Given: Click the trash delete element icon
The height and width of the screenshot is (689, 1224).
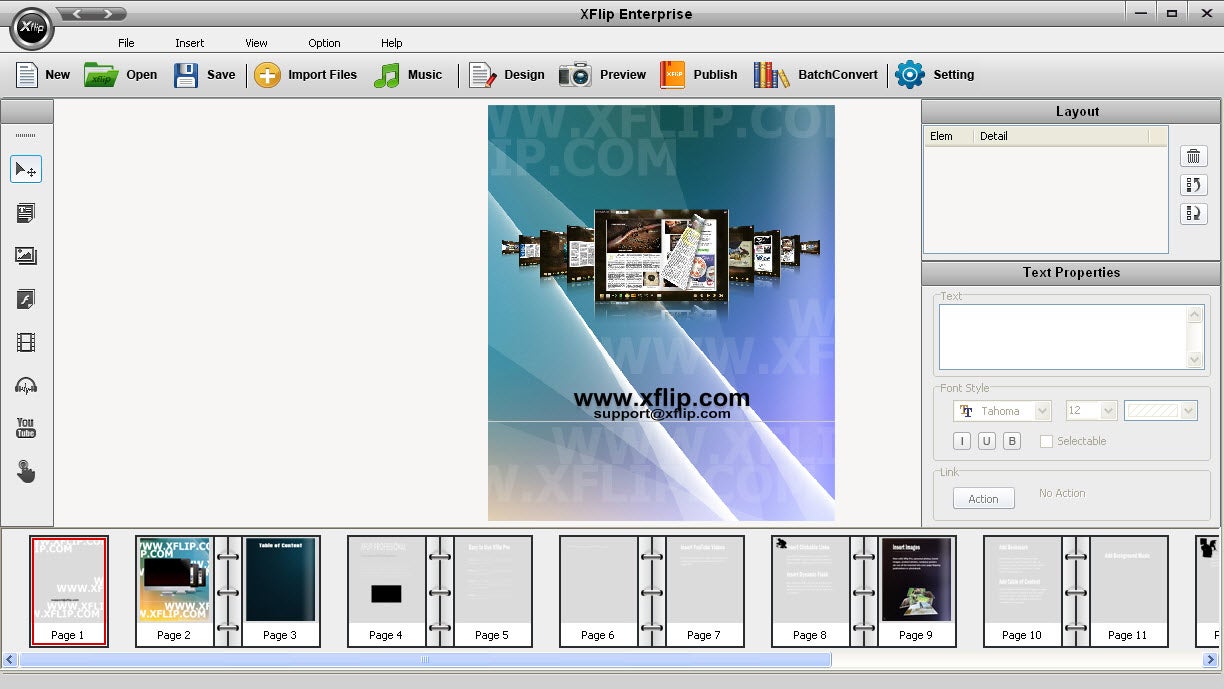Looking at the screenshot, I should click(x=1194, y=156).
